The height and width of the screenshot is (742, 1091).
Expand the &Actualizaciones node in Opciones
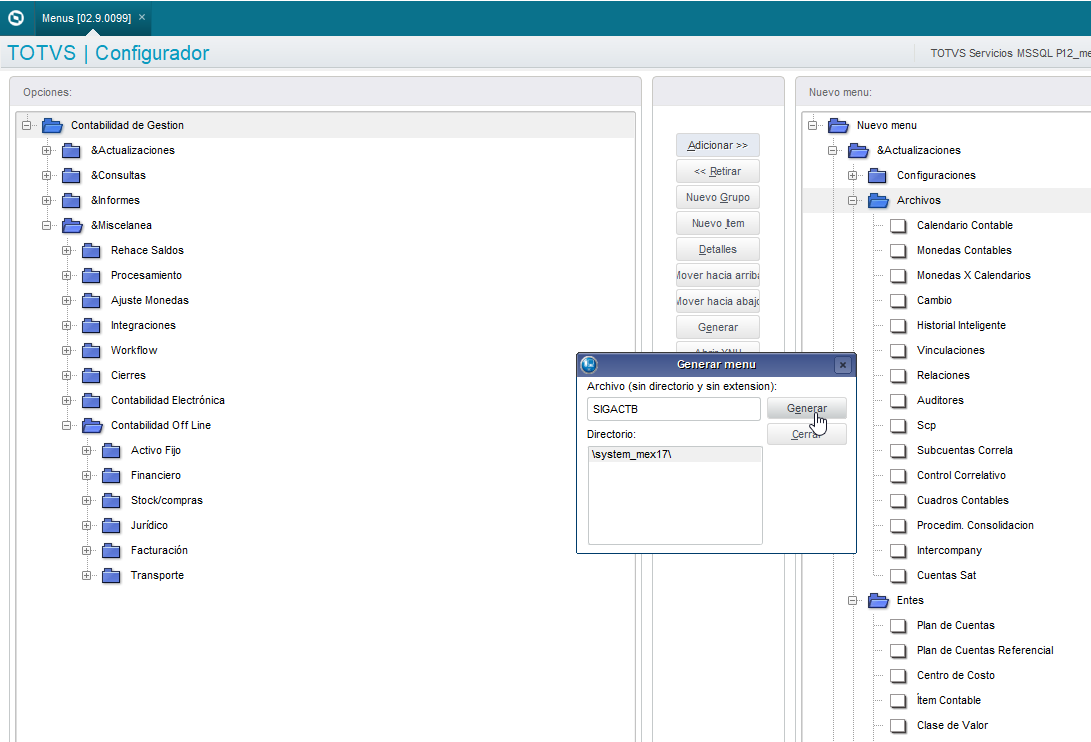point(47,150)
